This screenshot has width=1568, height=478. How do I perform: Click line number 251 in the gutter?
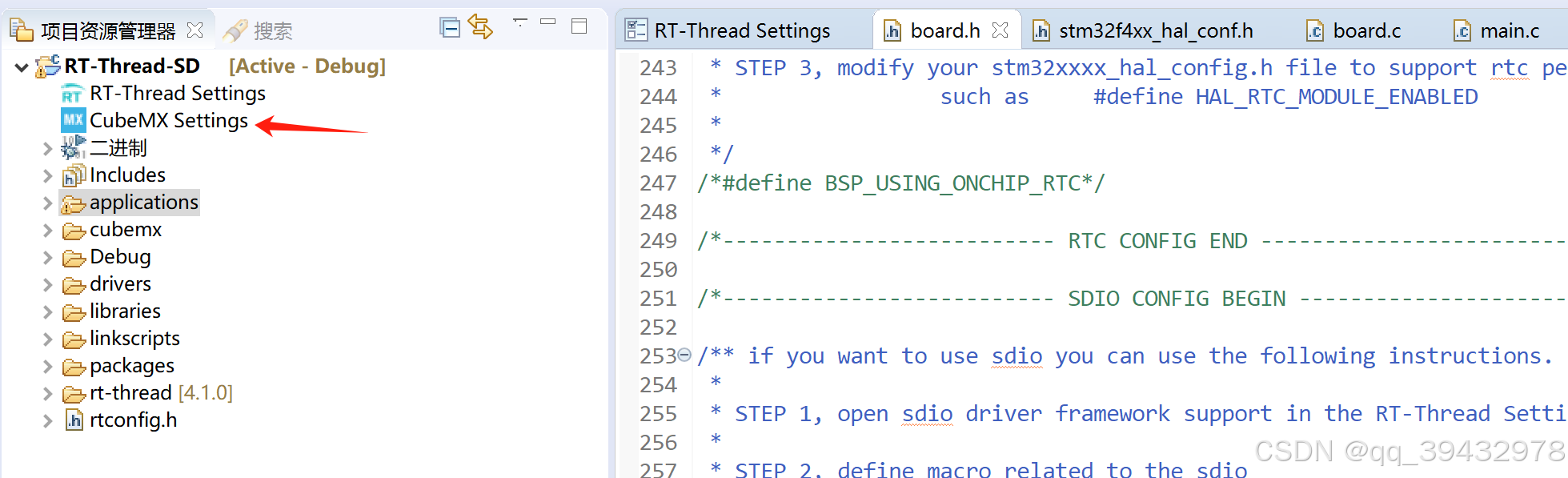tap(658, 299)
